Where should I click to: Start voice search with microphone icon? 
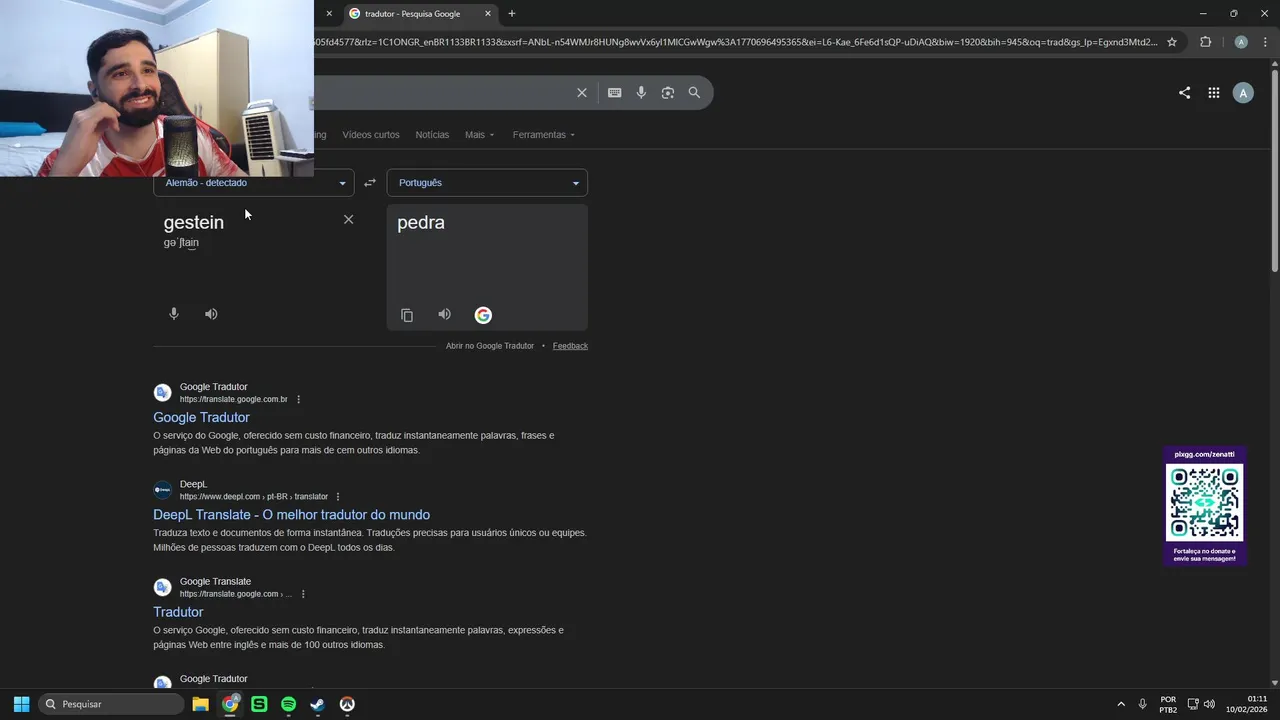pos(641,93)
